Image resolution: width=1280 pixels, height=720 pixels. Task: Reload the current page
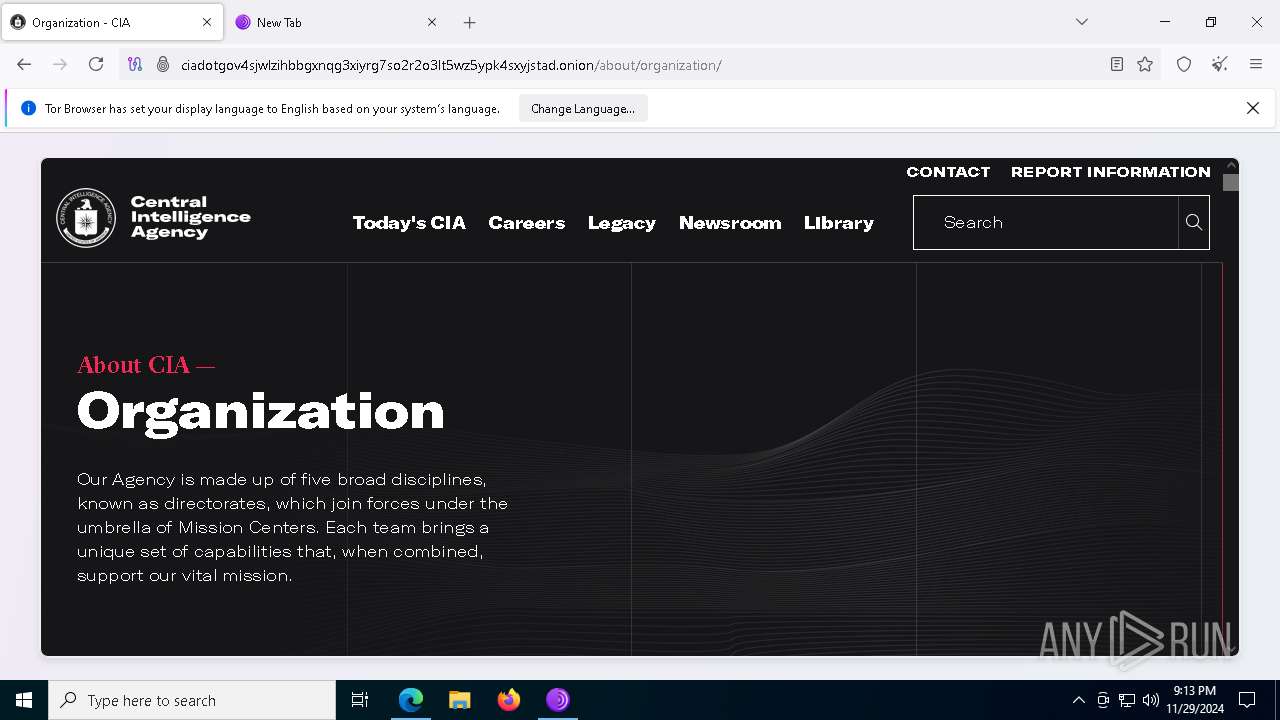pyautogui.click(x=96, y=64)
